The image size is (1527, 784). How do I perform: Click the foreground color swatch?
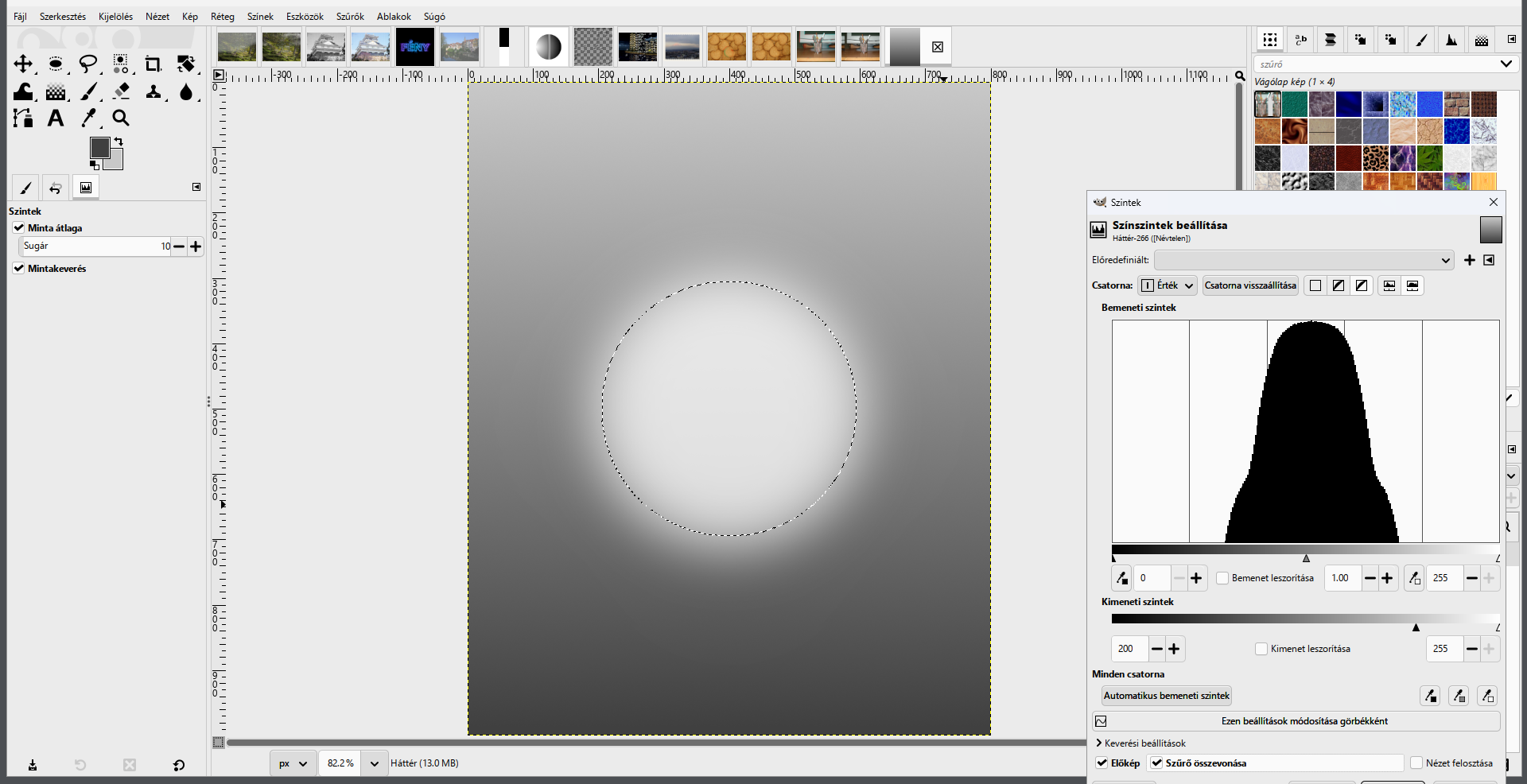[99, 148]
